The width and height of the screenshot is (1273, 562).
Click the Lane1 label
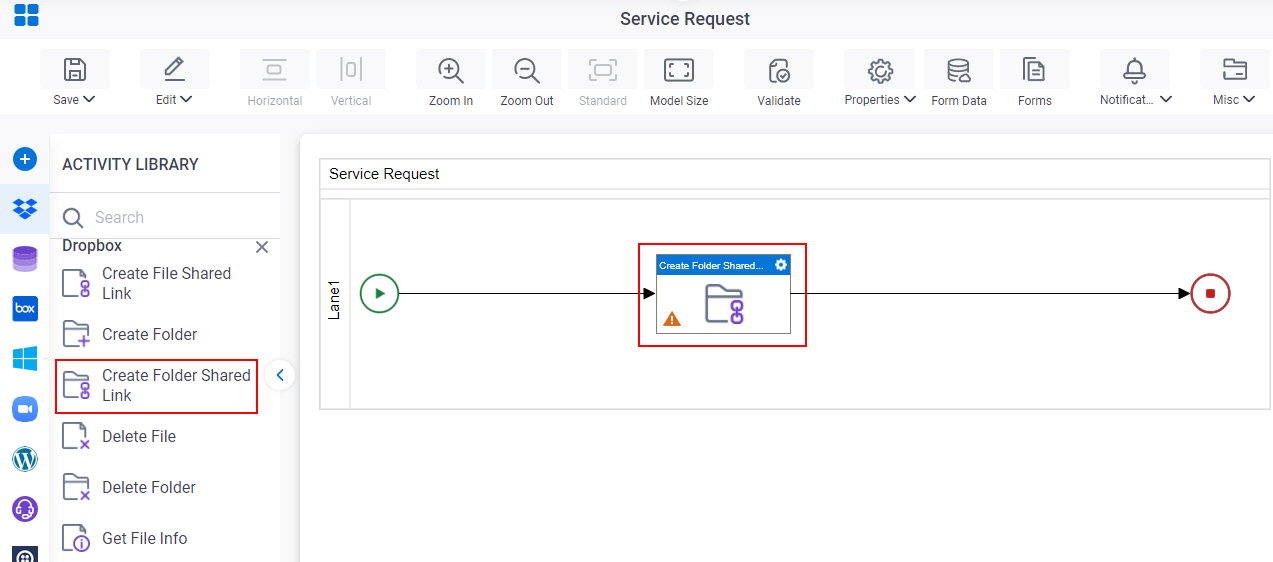335,301
